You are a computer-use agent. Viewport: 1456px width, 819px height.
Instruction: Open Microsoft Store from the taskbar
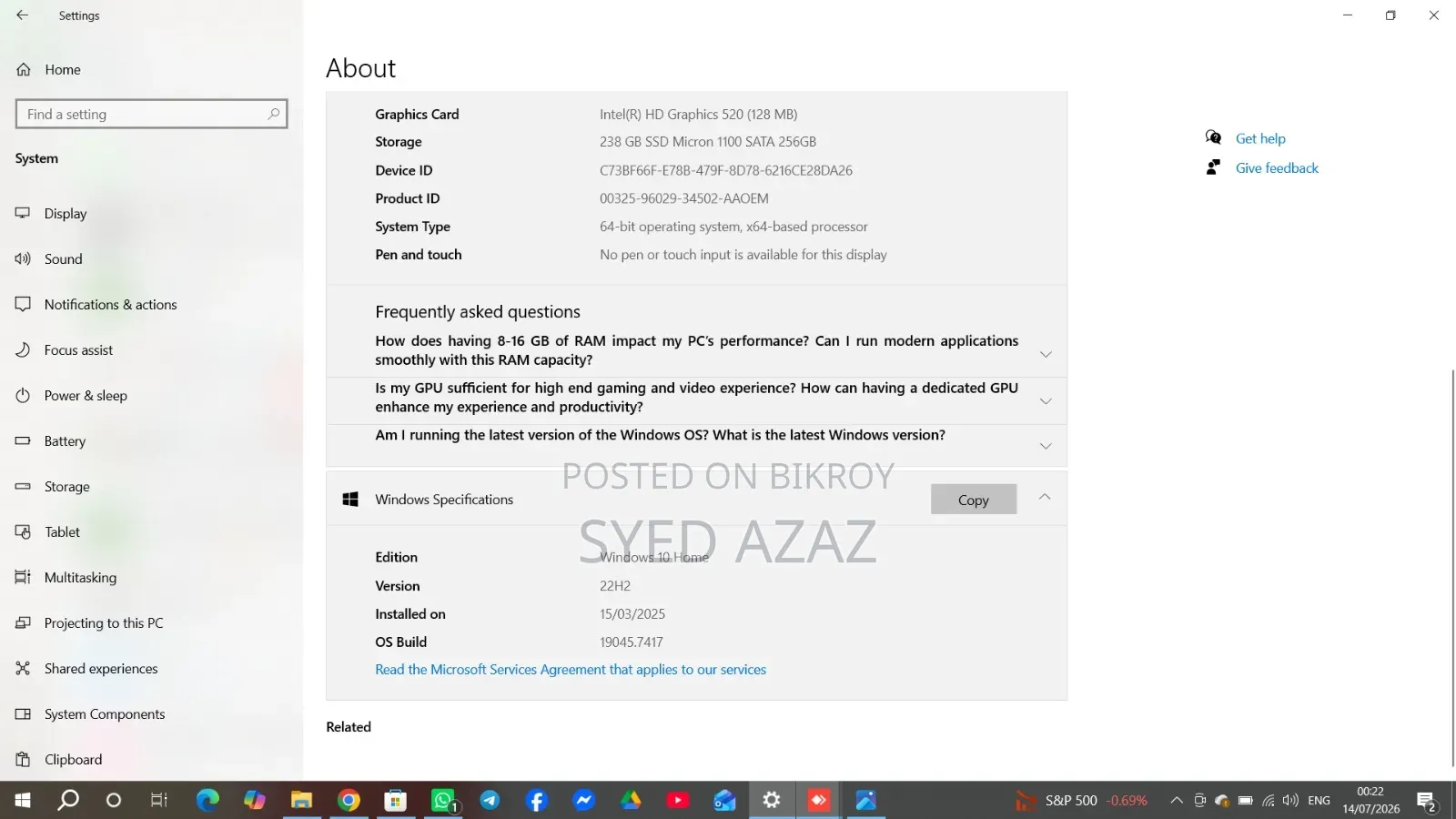point(395,801)
